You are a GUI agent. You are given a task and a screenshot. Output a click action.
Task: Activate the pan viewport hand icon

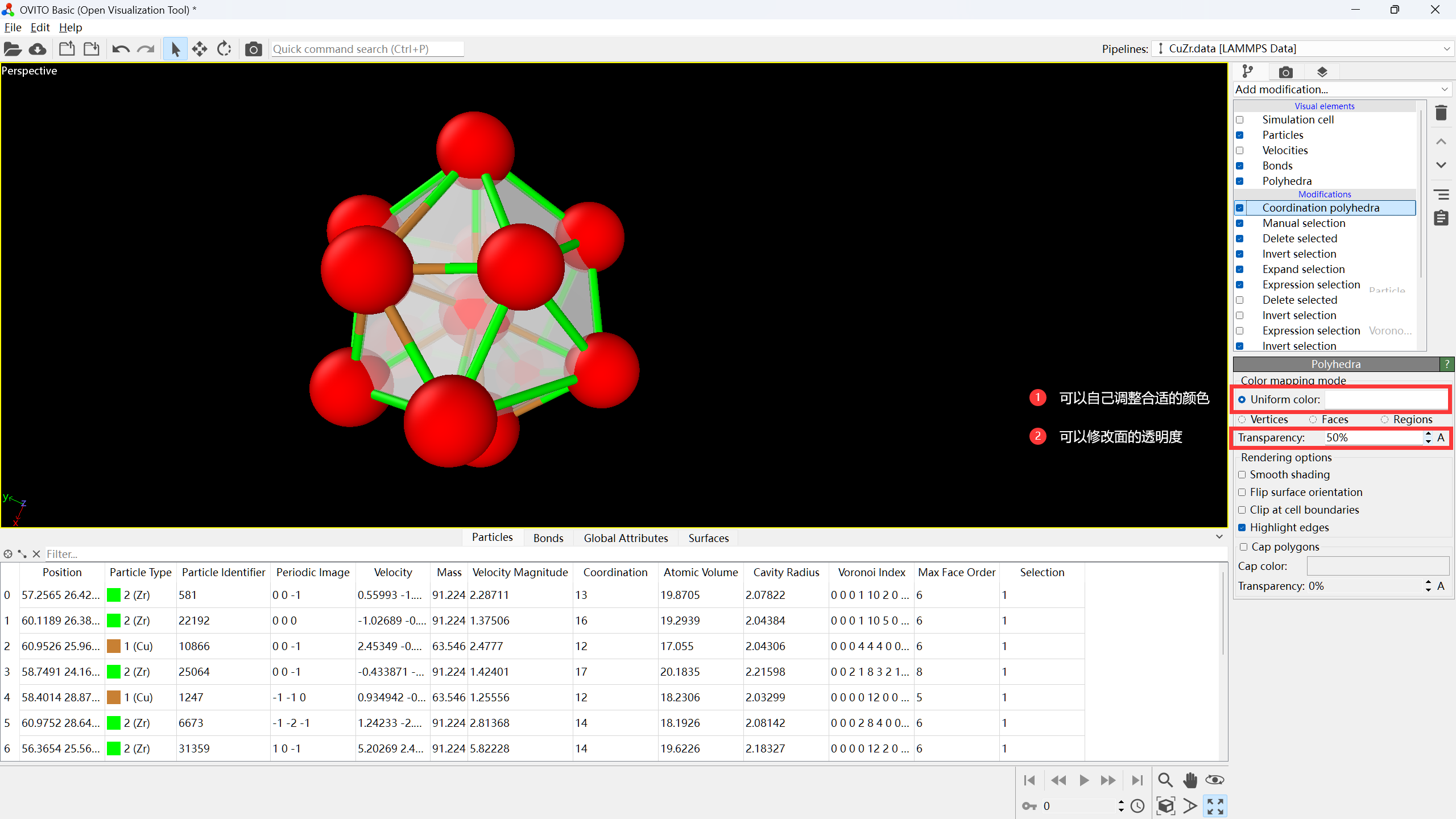coord(1190,780)
